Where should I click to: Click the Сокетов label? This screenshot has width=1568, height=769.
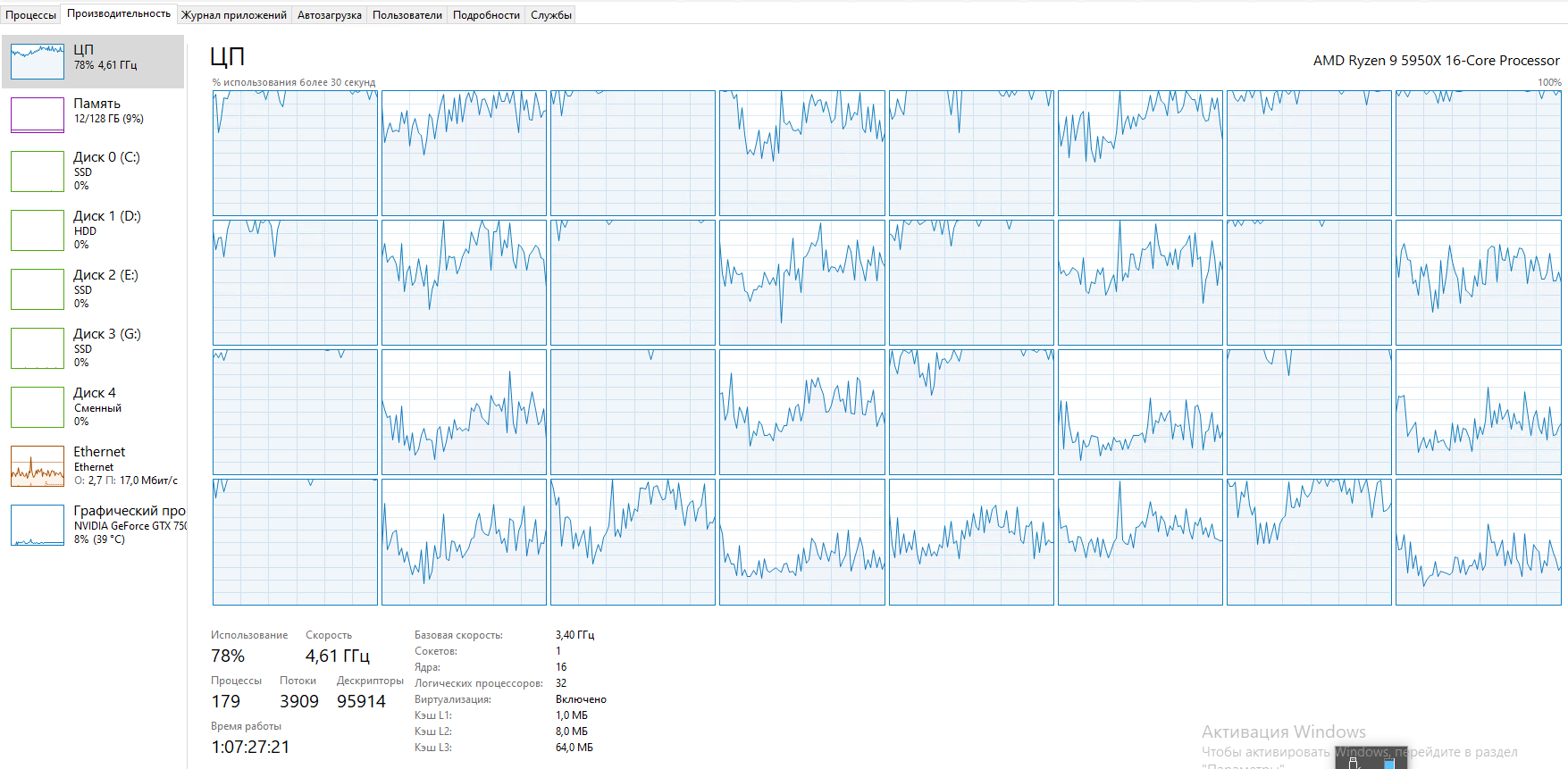pyautogui.click(x=436, y=651)
